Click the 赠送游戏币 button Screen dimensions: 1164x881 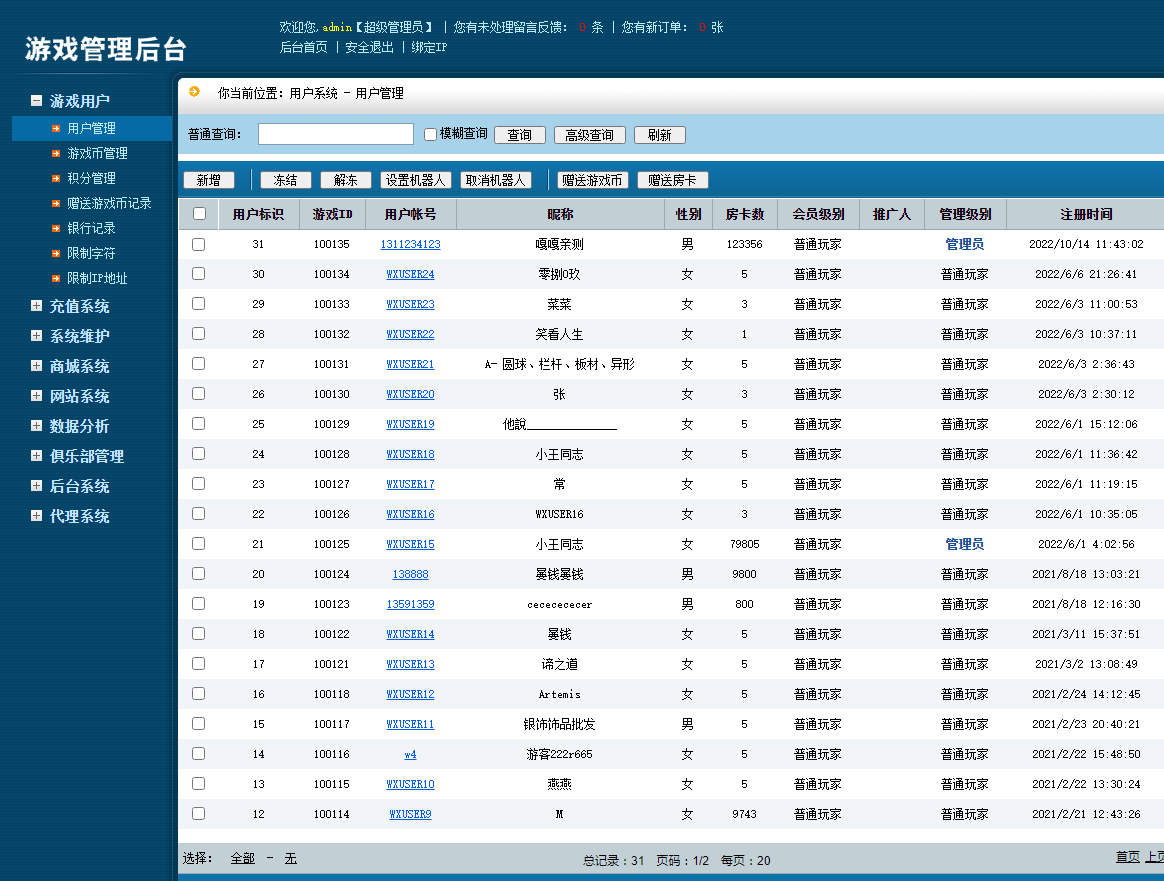click(x=592, y=180)
